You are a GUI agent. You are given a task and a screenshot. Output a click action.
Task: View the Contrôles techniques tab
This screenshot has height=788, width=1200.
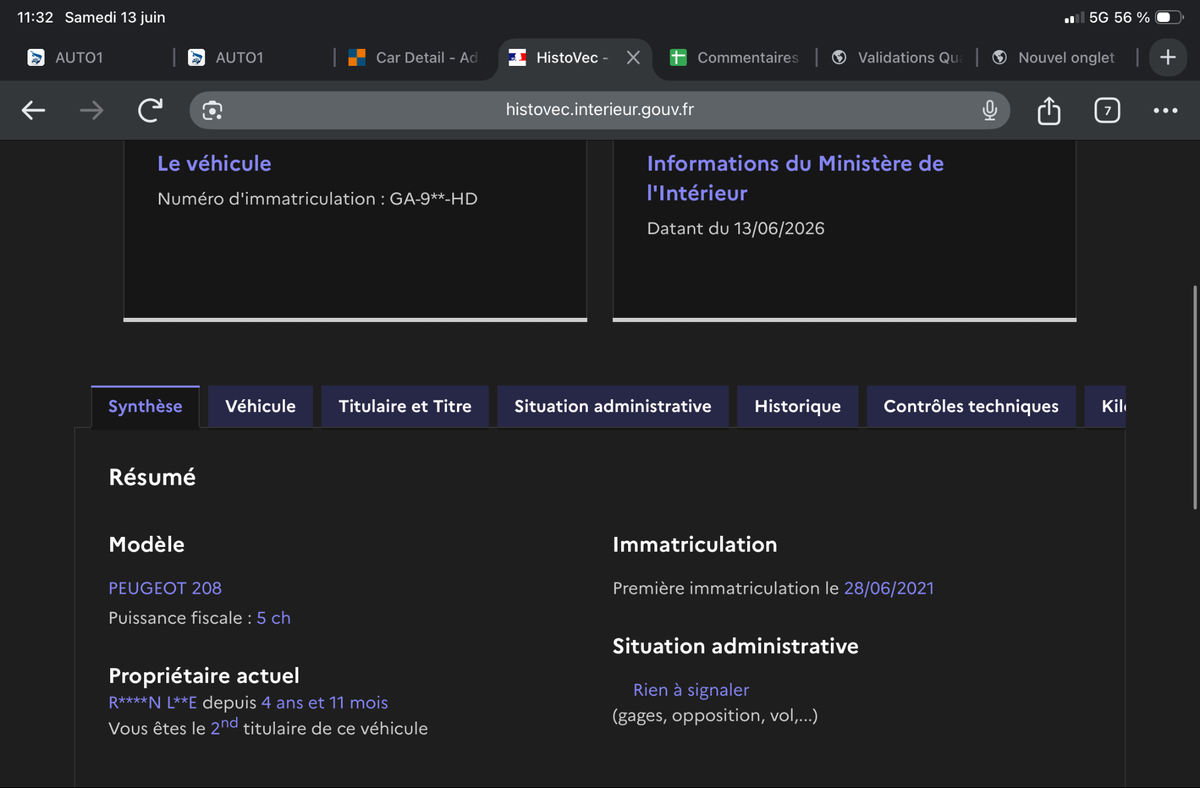point(971,406)
